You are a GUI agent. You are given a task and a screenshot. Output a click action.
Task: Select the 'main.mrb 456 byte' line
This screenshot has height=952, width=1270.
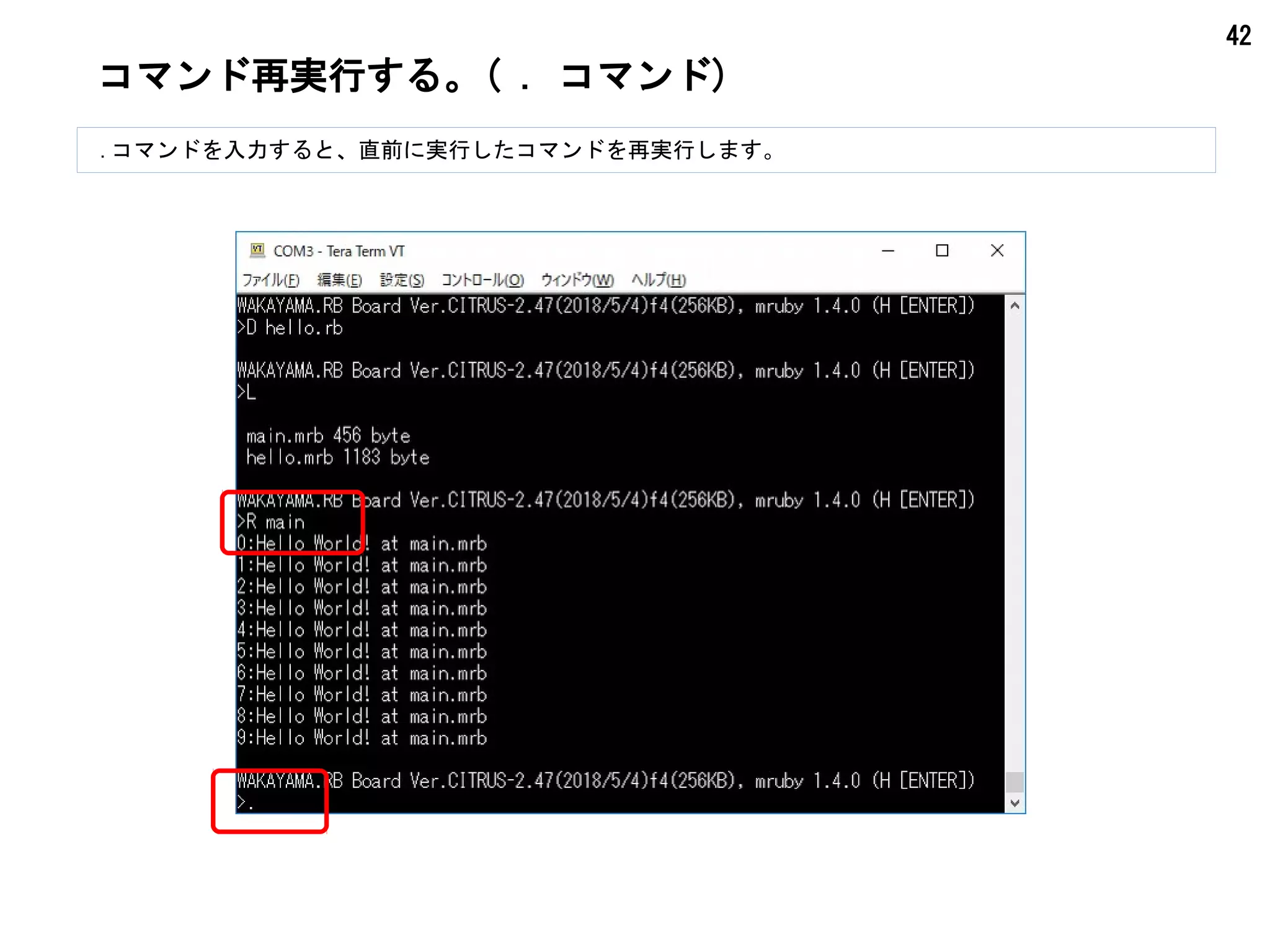tap(328, 436)
